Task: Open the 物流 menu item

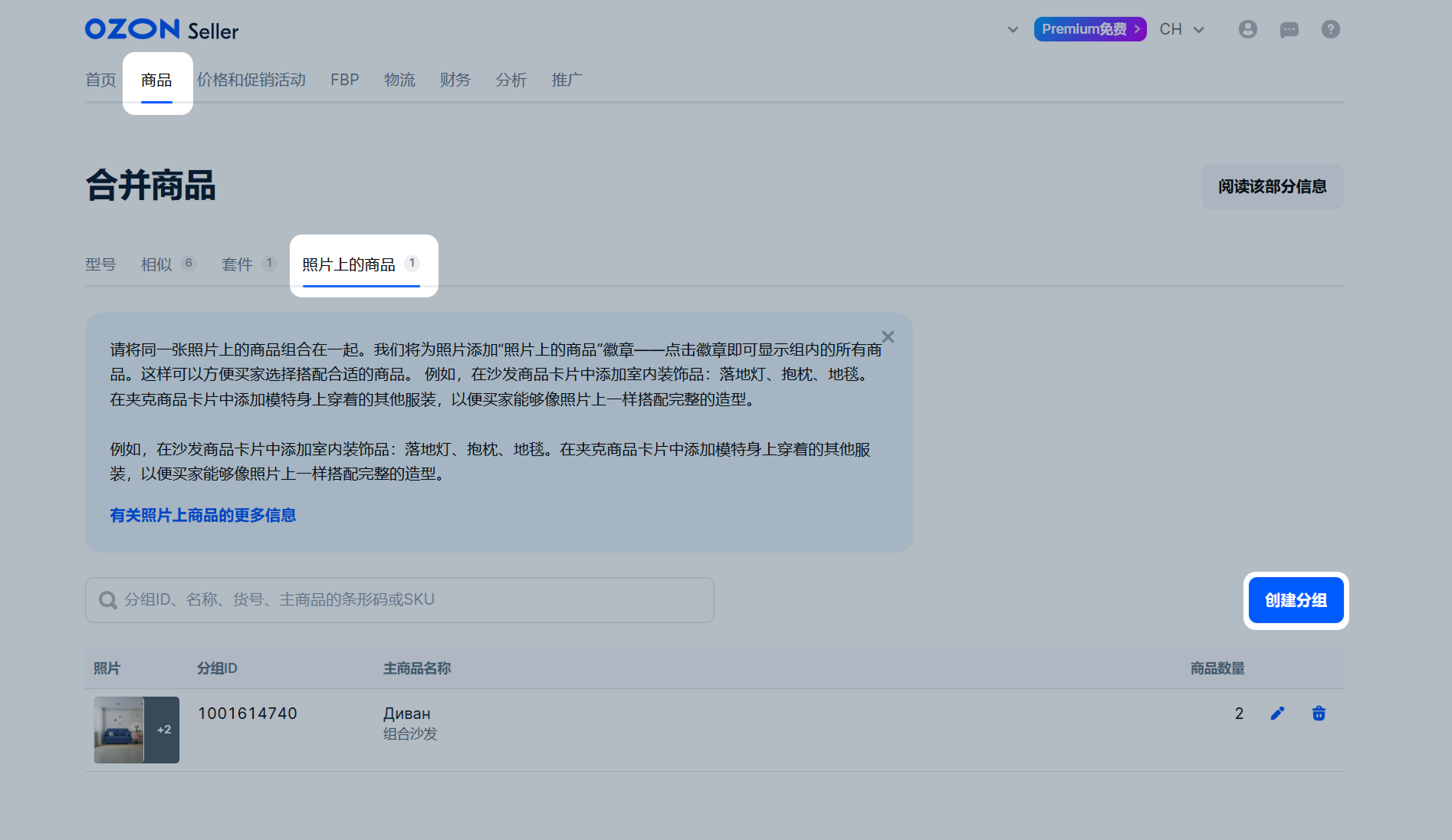Action: pos(399,80)
